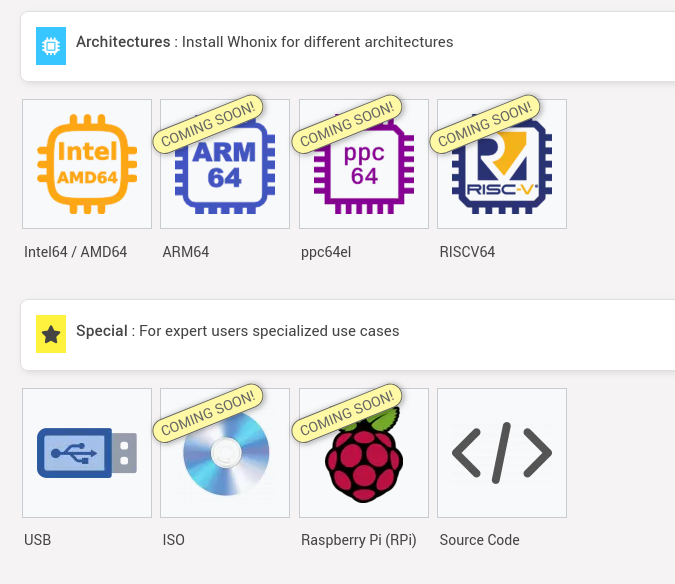Image resolution: width=675 pixels, height=584 pixels.
Task: Follow the RISCV64 label link
Action: 467,252
